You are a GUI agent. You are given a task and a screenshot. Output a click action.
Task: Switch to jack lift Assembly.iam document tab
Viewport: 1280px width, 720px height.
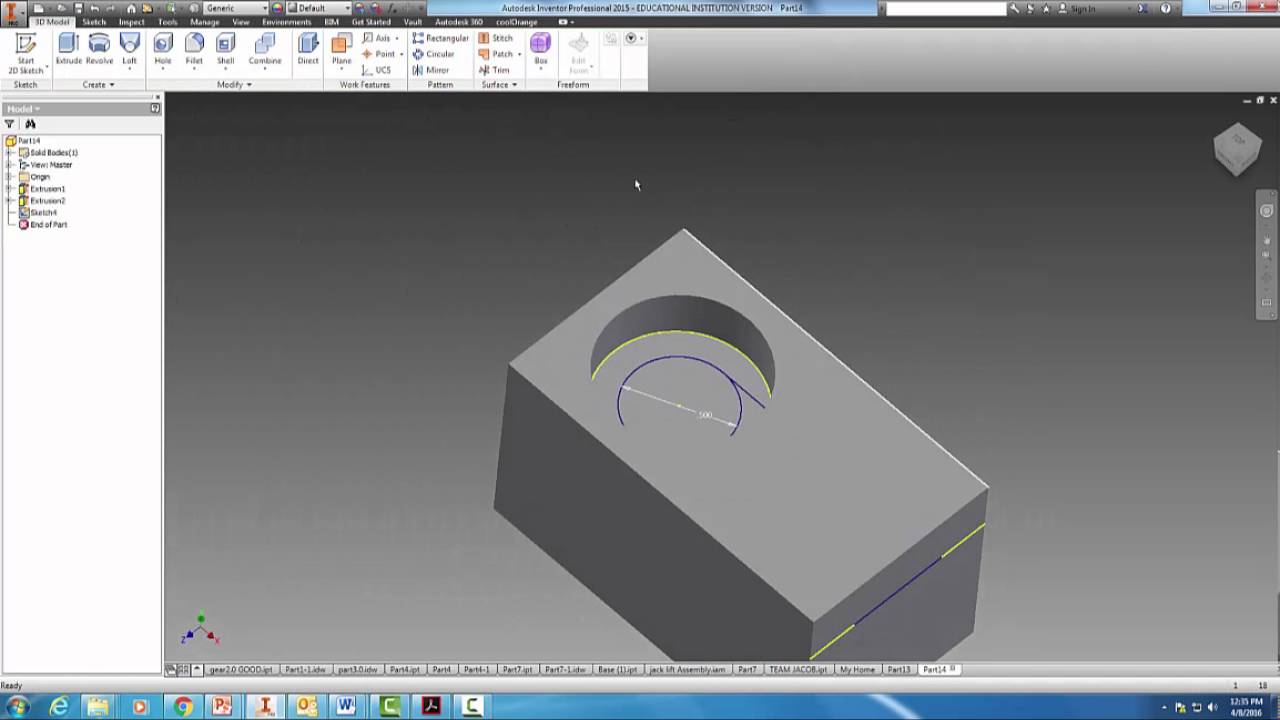687,669
